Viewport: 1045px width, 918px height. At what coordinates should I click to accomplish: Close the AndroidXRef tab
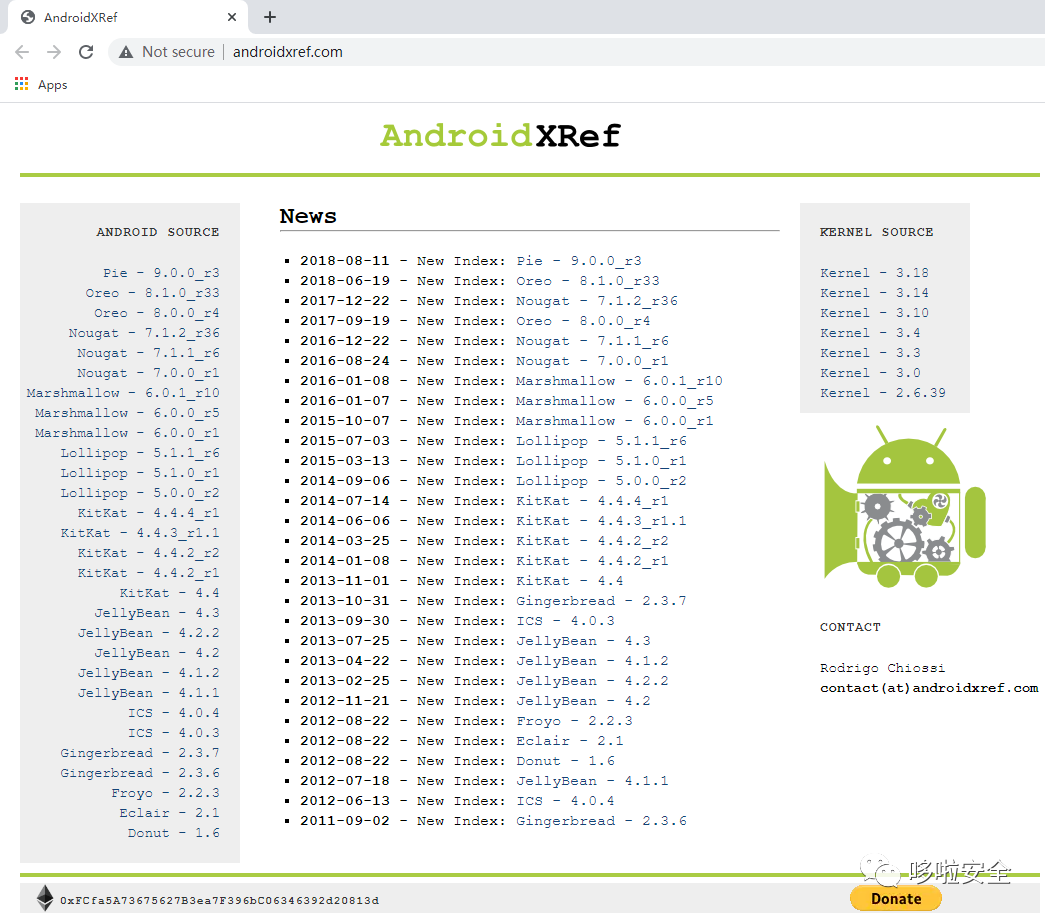point(232,17)
